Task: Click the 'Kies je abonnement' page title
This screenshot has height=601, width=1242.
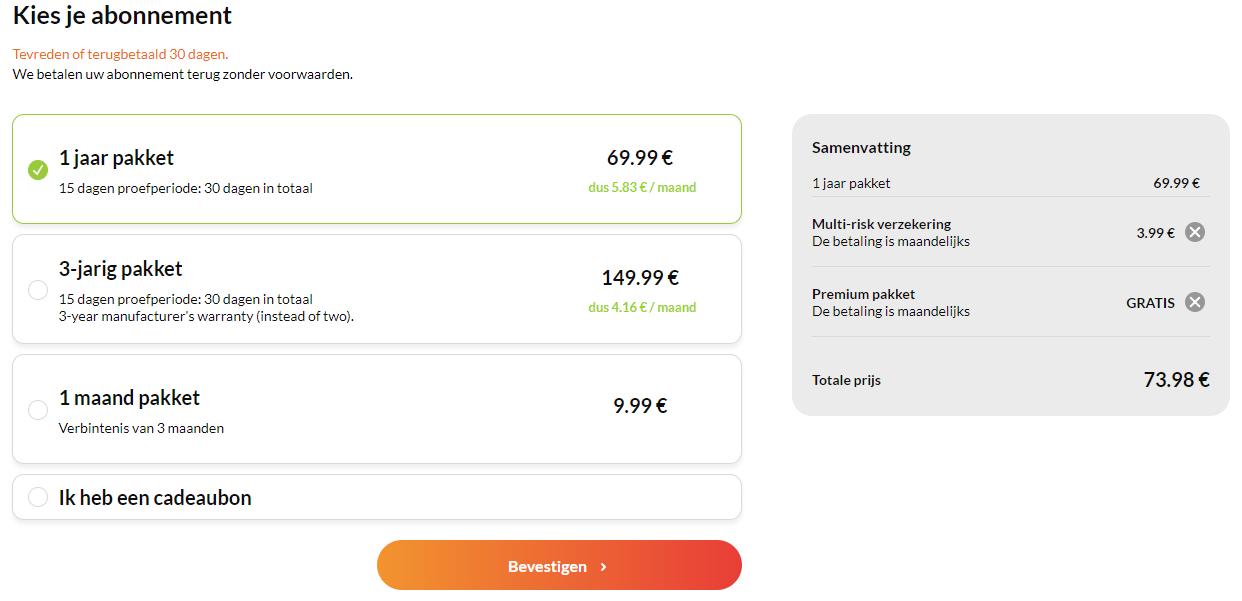Action: [x=121, y=16]
